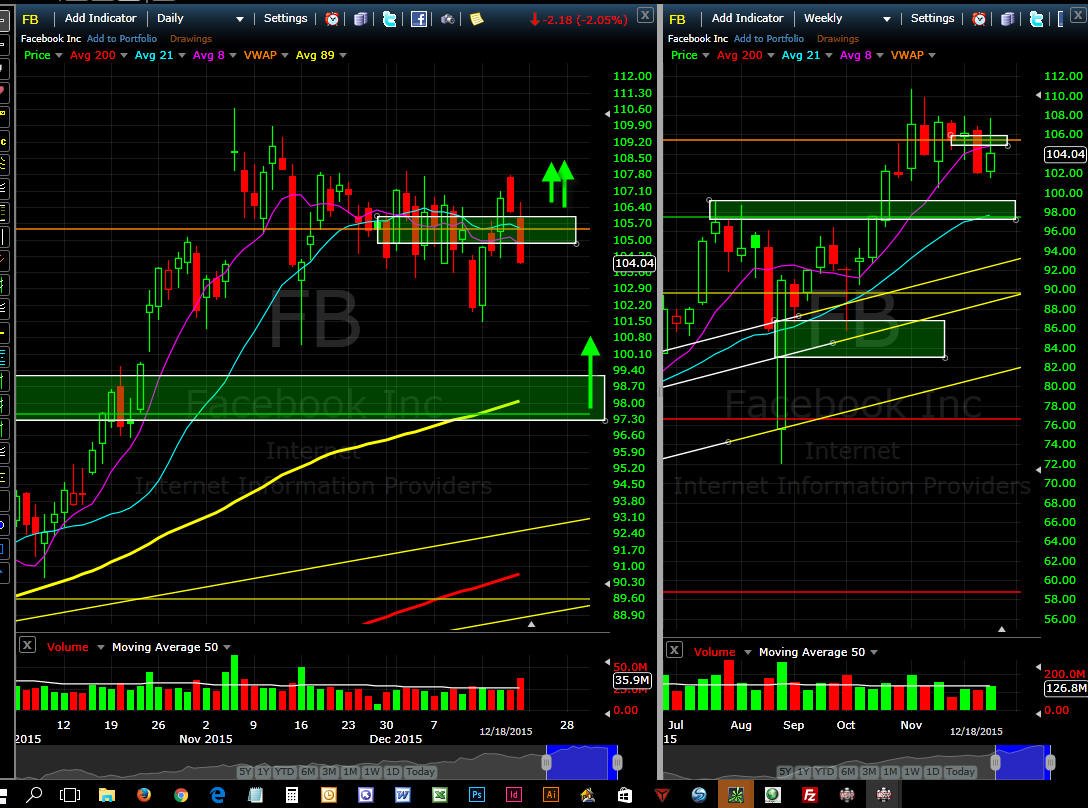This screenshot has width=1088, height=808.
Task: Click right handle of daily range slider
Action: [x=616, y=763]
